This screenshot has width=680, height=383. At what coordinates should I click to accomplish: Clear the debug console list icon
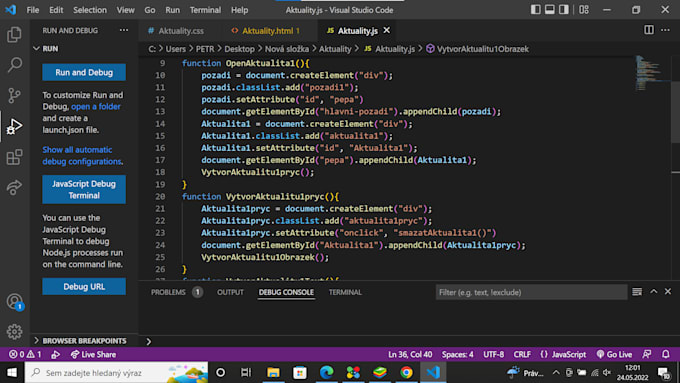637,292
